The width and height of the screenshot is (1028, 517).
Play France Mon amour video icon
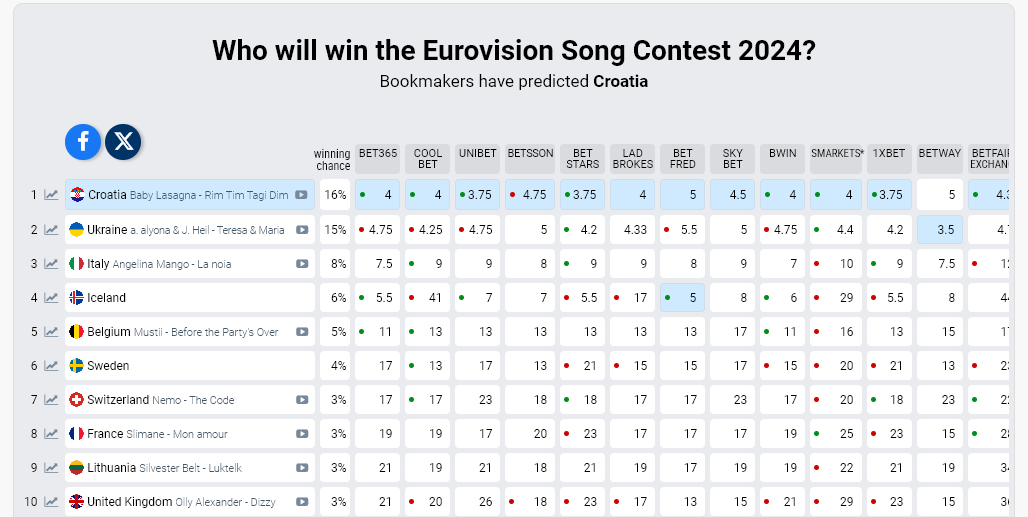pos(301,434)
